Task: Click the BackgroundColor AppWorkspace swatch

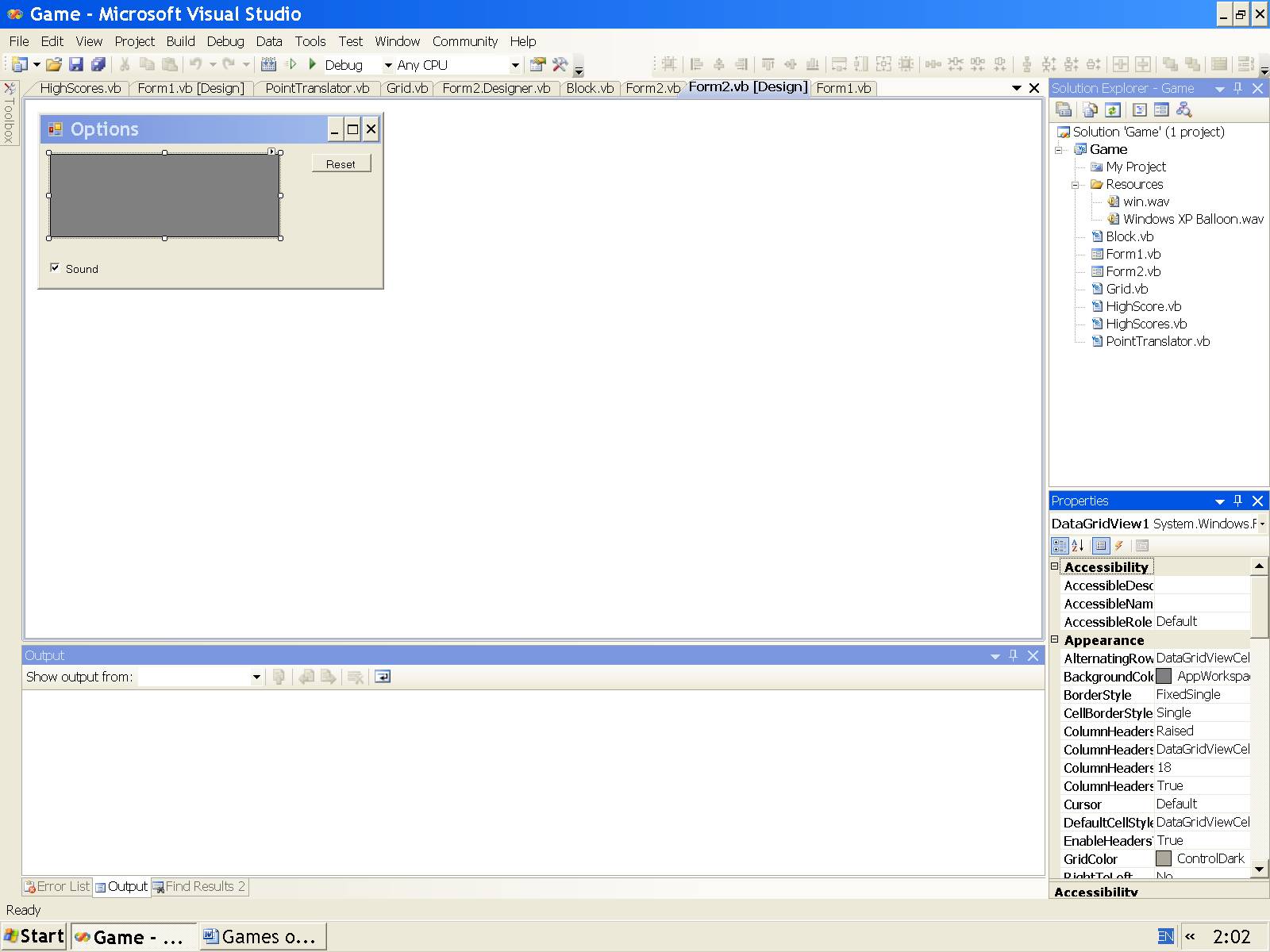Action: coord(1164,676)
